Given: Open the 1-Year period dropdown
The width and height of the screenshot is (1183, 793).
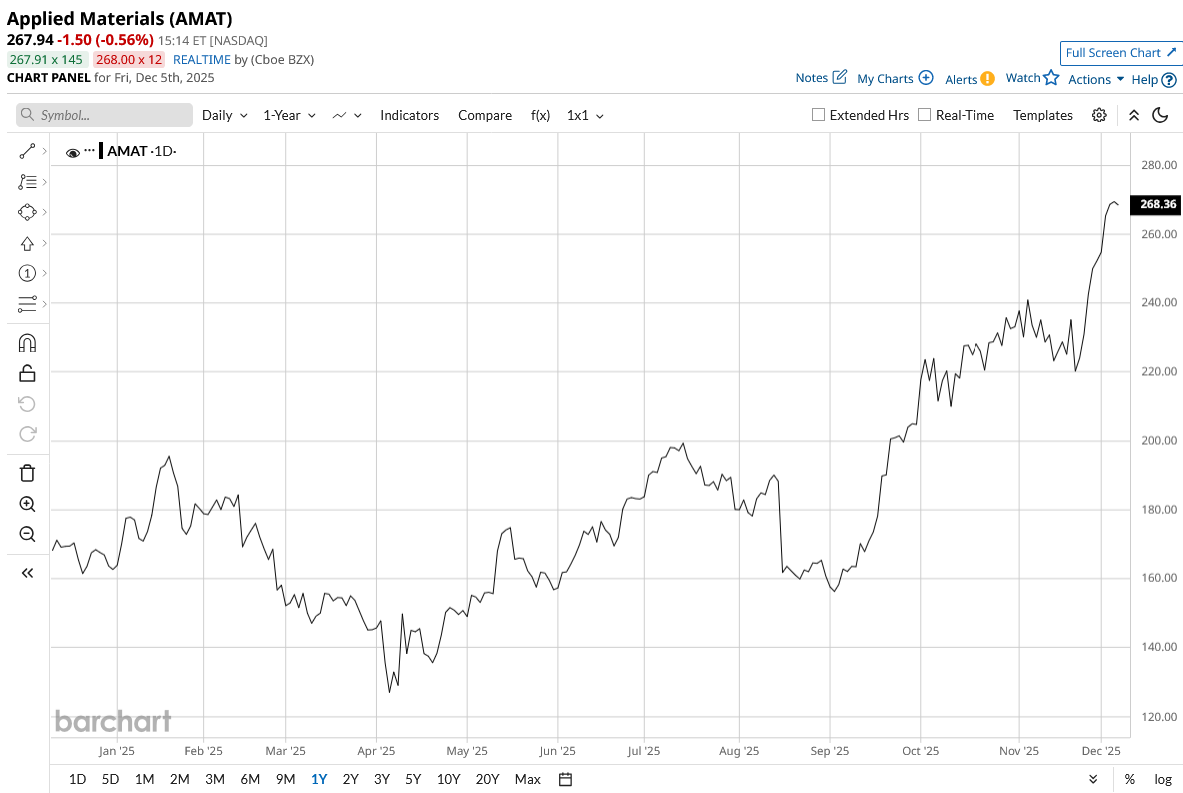Looking at the screenshot, I should point(289,115).
